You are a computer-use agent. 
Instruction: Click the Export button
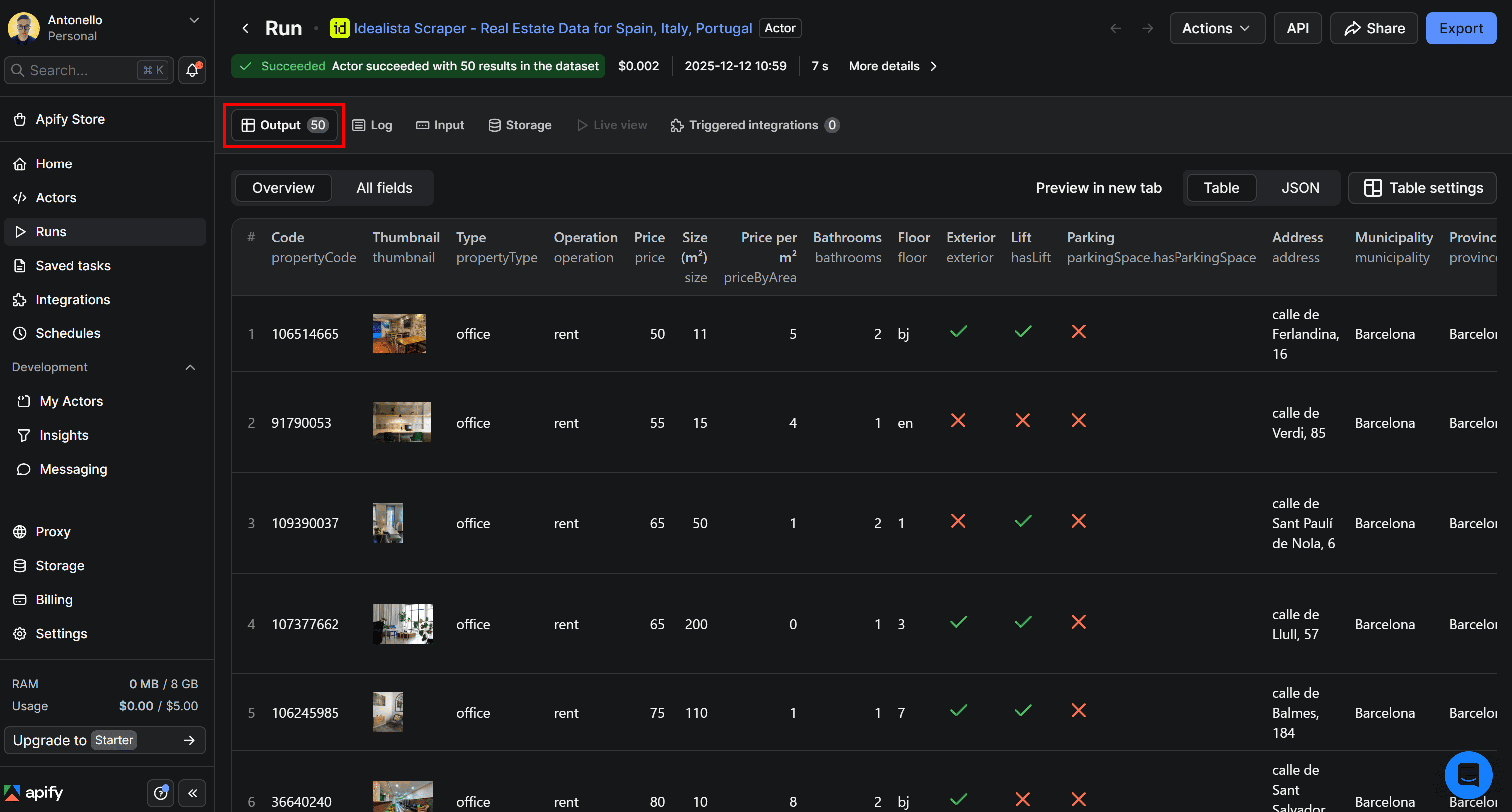1460,28
